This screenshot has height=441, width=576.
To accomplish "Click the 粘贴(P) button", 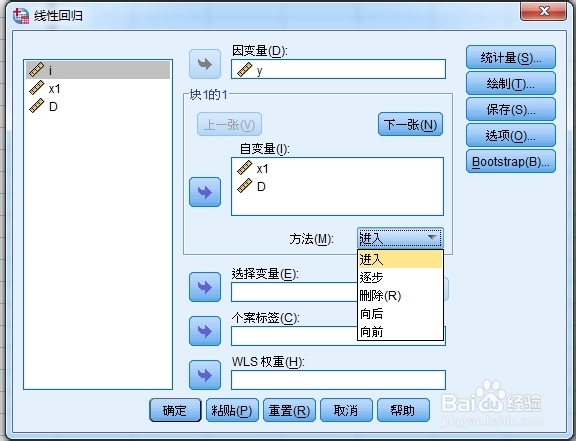I will 232,410.
